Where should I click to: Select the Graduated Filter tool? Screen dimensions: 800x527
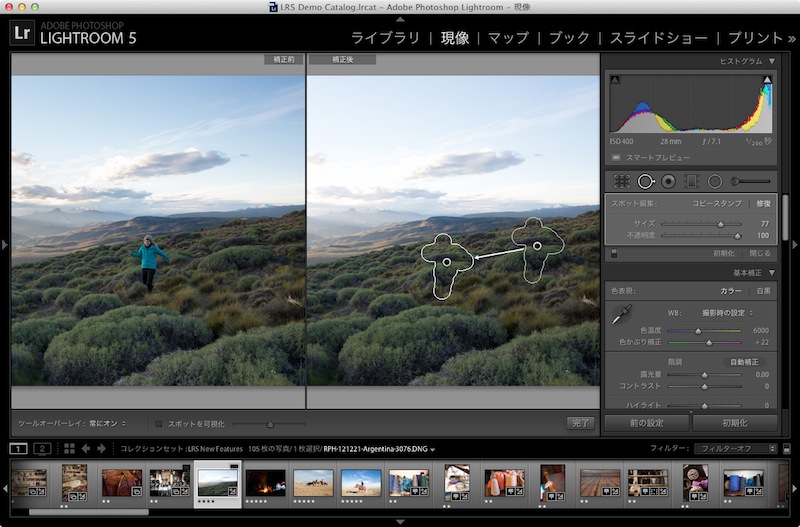691,181
